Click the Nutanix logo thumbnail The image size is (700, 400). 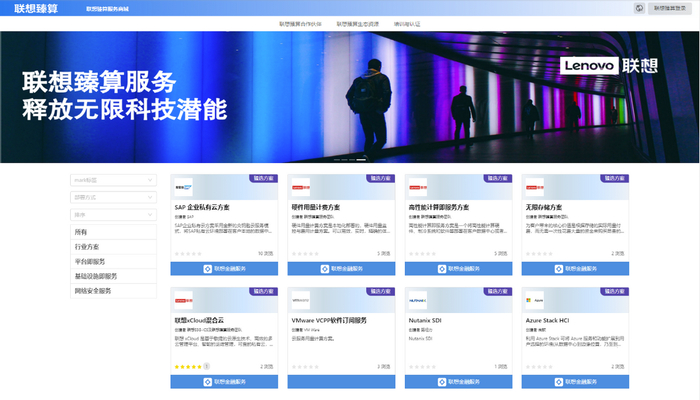click(x=418, y=300)
